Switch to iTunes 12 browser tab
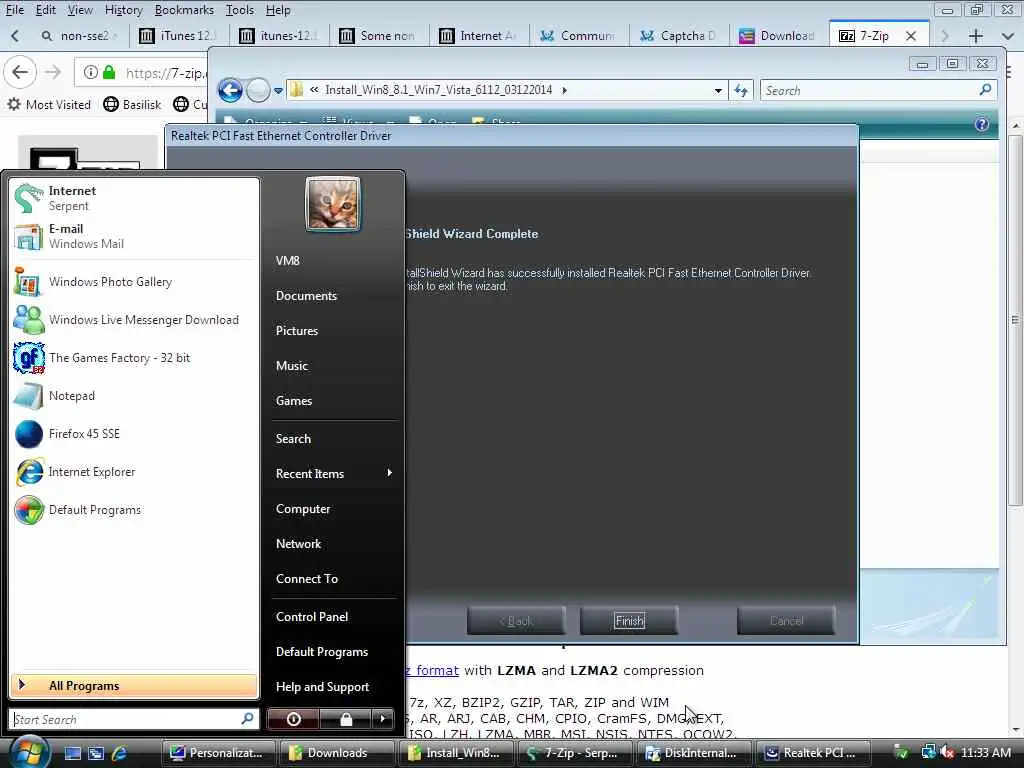1024x768 pixels. tap(178, 35)
